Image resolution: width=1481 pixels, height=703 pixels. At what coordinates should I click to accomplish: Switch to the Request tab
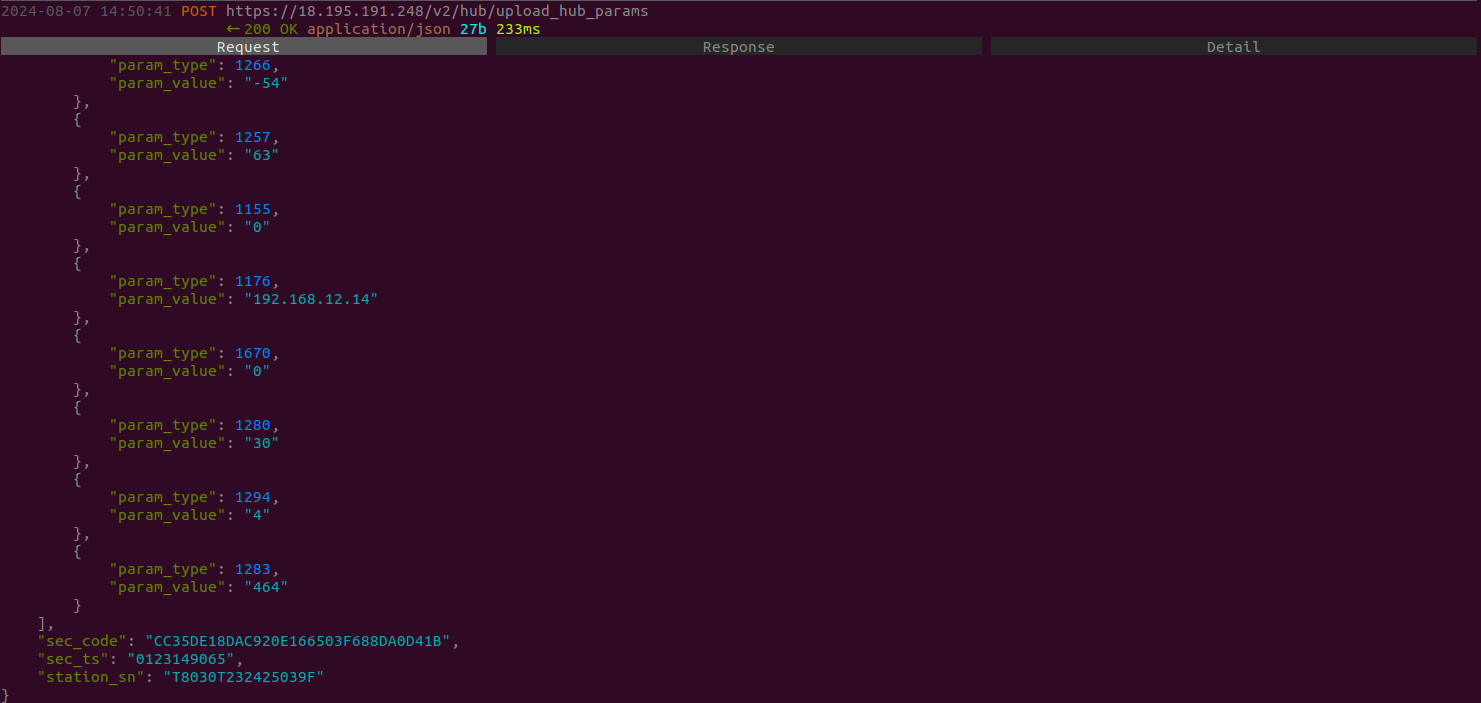[244, 47]
